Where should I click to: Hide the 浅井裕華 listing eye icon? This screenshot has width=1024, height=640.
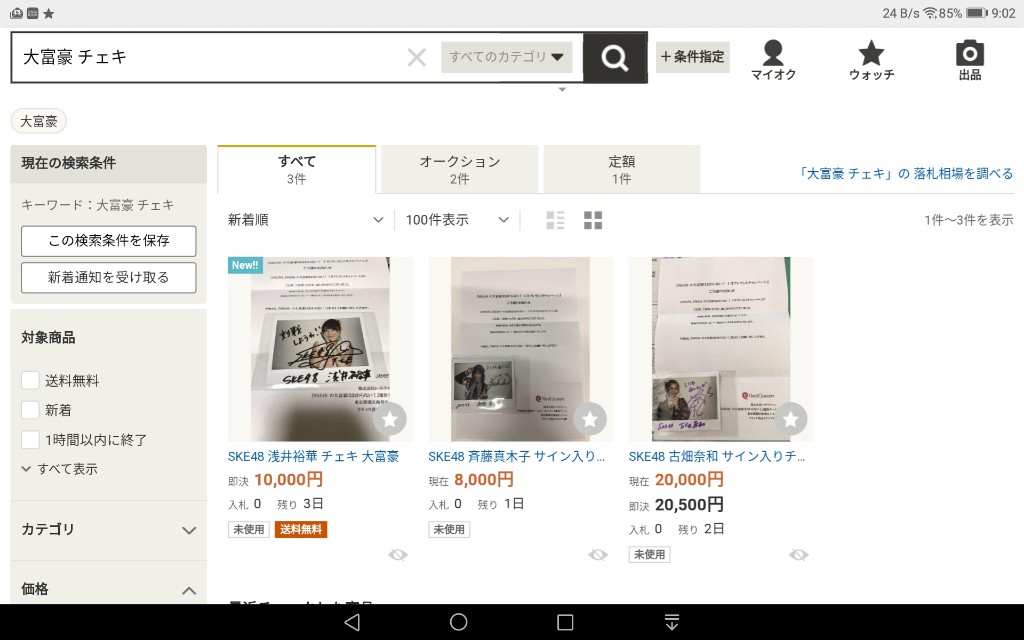(x=398, y=555)
